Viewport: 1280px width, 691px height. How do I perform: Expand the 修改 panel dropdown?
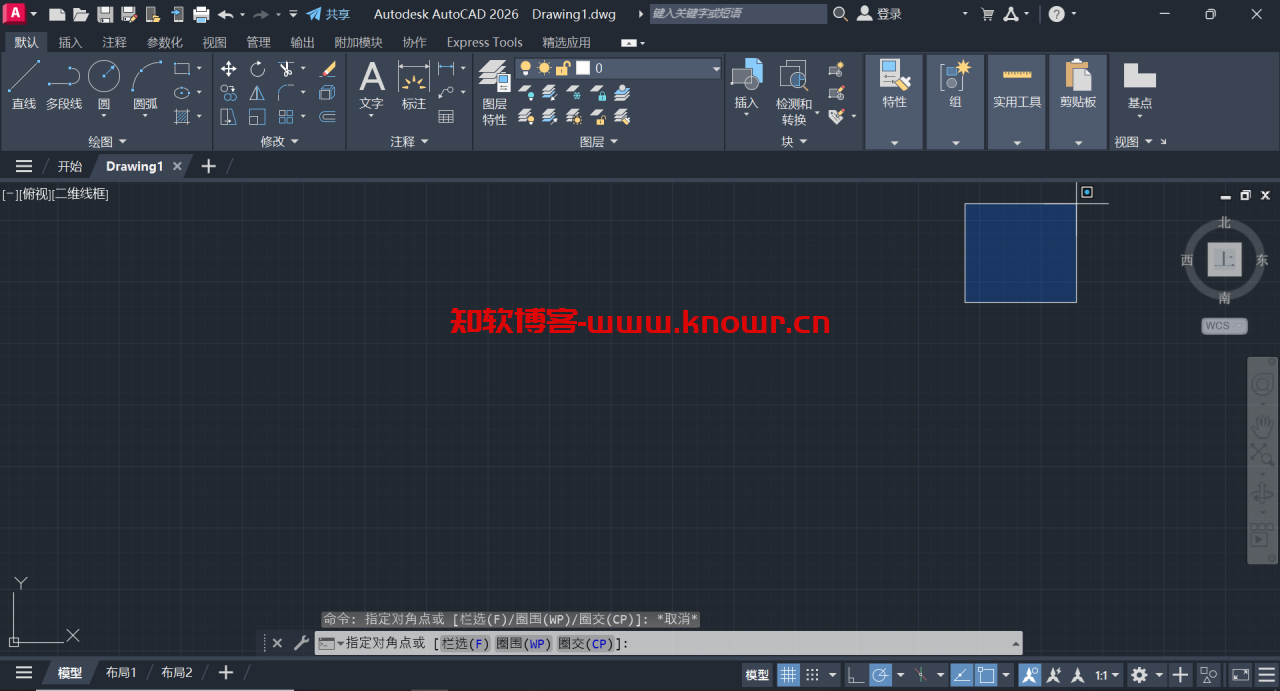pos(279,142)
